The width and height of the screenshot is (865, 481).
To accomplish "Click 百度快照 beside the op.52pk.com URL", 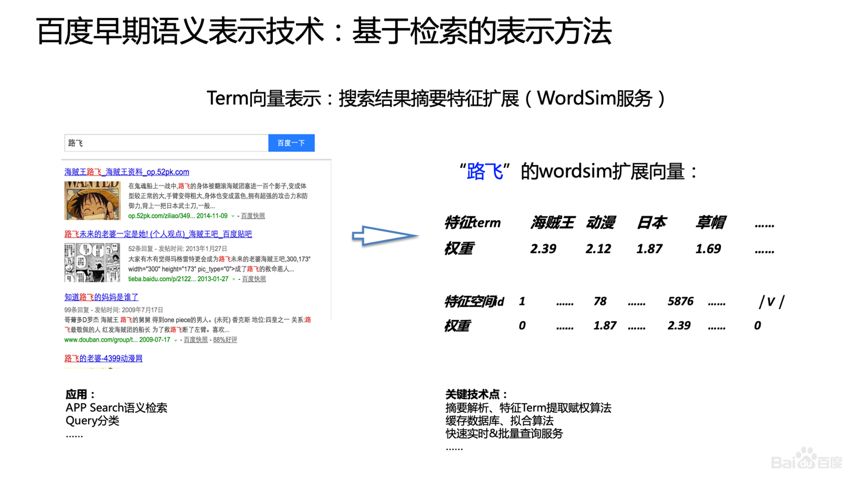I will (253, 216).
